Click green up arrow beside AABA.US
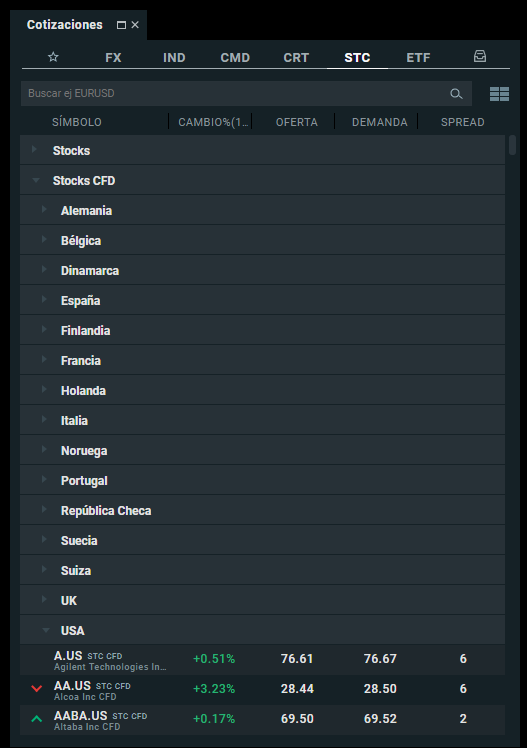This screenshot has height=748, width=527. pyautogui.click(x=37, y=718)
